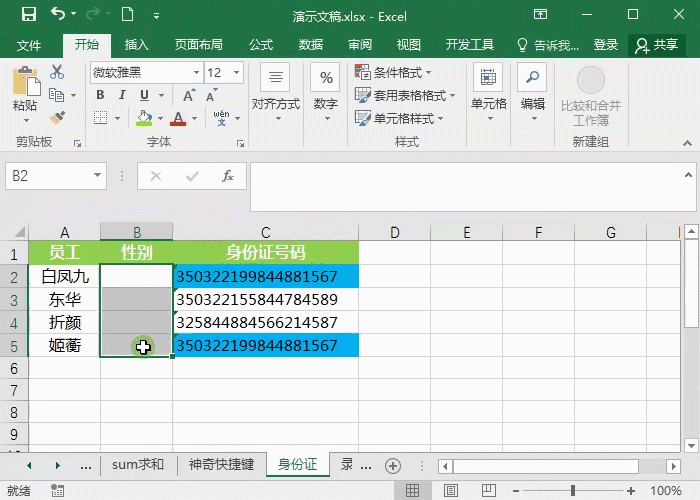Image resolution: width=700 pixels, height=500 pixels.
Task: Click the fx Insert Function icon
Action: (x=228, y=176)
